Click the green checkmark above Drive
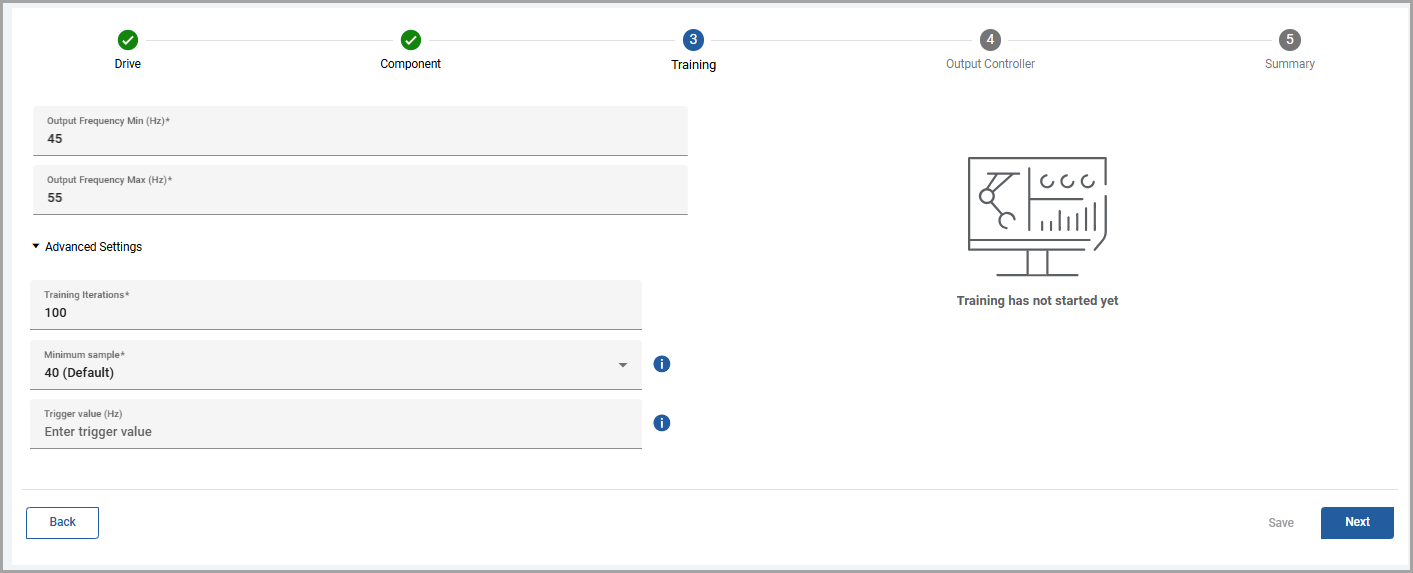 point(128,40)
